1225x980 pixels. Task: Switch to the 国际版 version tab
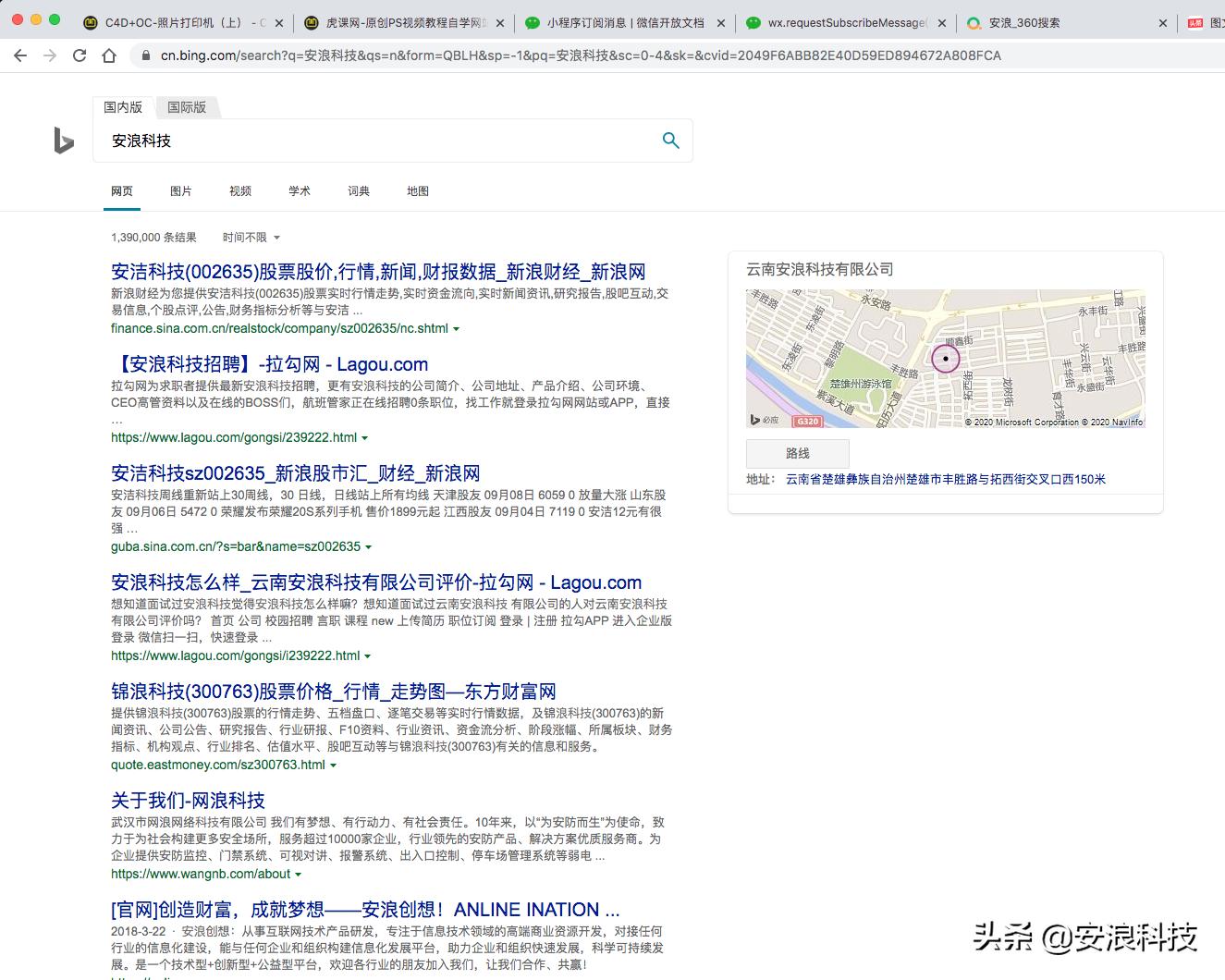point(187,107)
